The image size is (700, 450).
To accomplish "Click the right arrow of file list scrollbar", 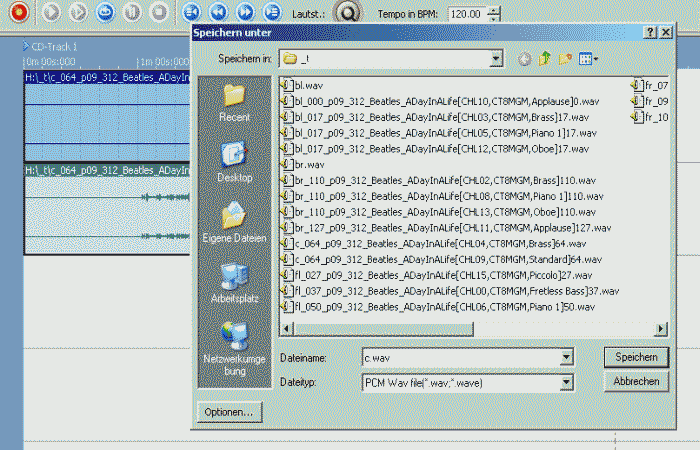I will 661,328.
